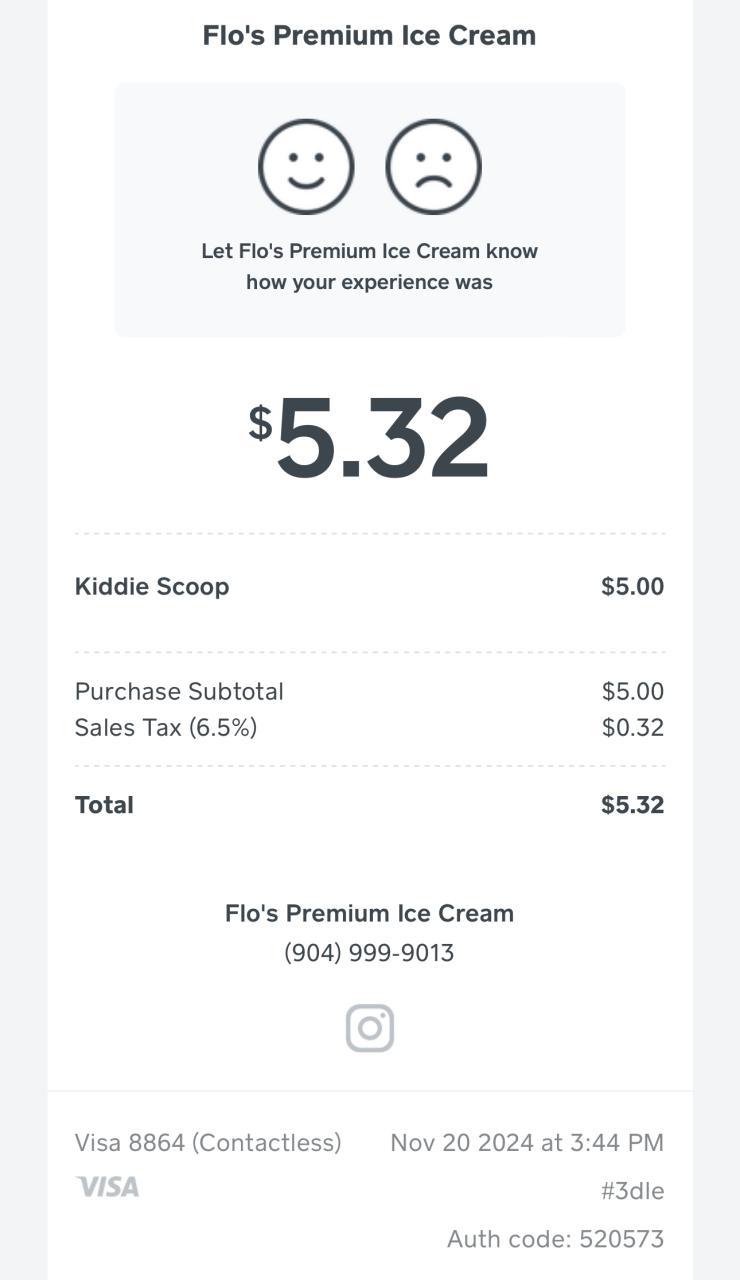The width and height of the screenshot is (740, 1280).
Task: Select the Kiddie Scoop item name
Action: [x=152, y=586]
